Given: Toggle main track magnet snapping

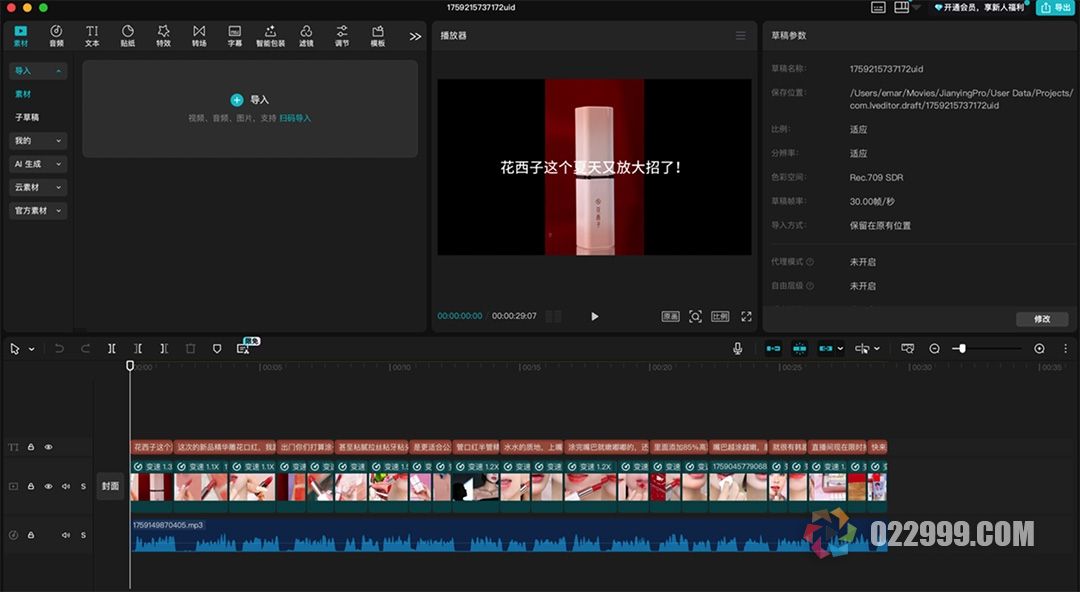Looking at the screenshot, I should tap(773, 349).
